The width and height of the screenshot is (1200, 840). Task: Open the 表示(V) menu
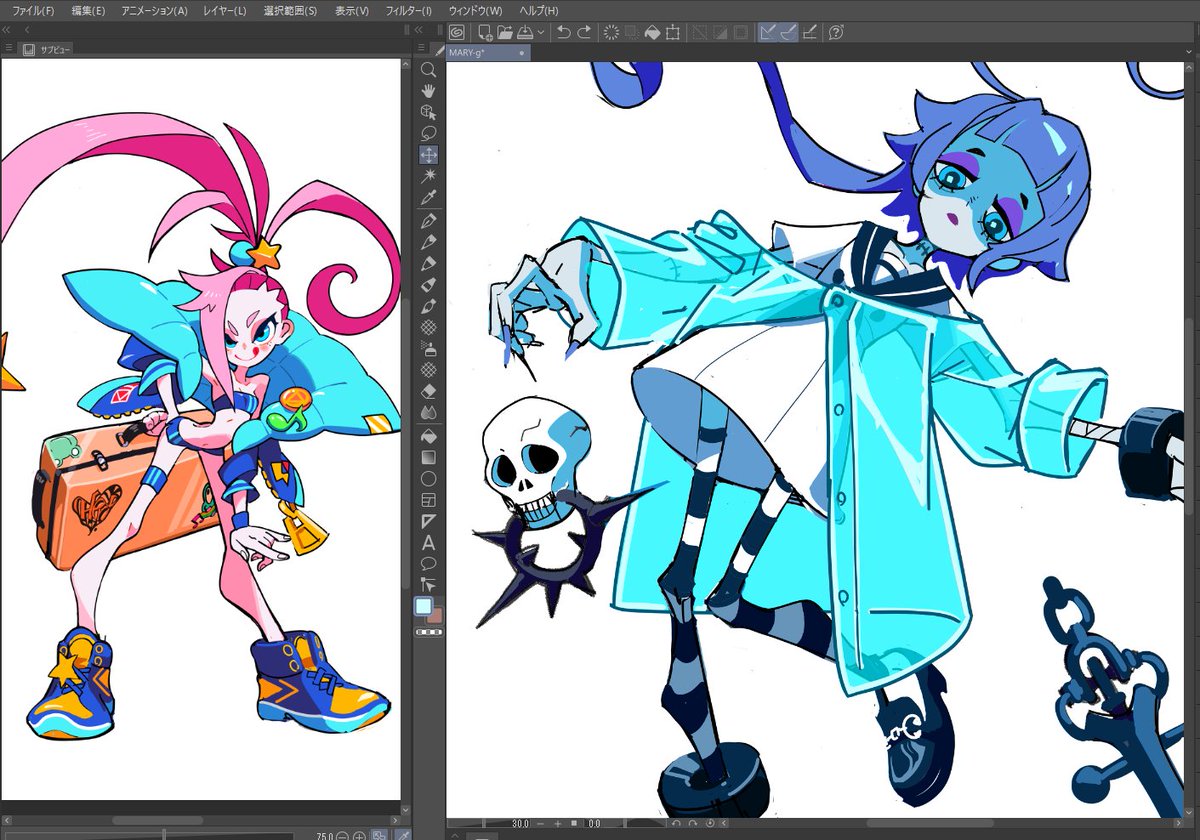click(x=351, y=10)
